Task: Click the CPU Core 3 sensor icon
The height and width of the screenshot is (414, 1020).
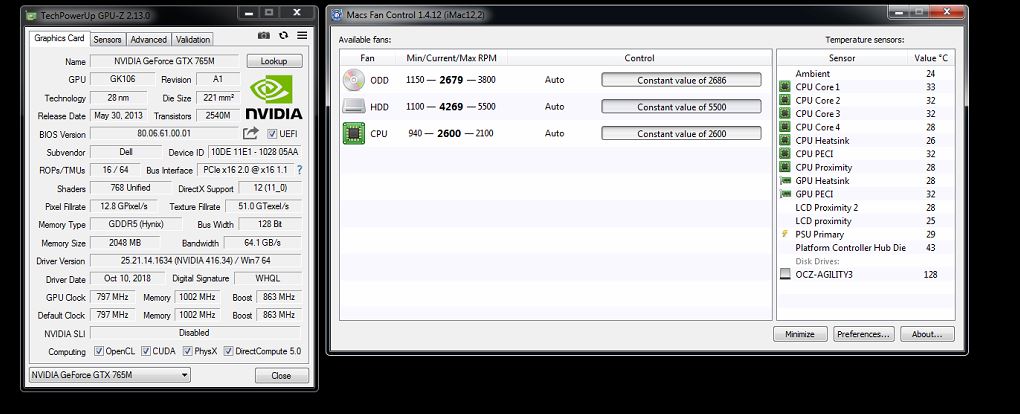Action: [x=785, y=114]
